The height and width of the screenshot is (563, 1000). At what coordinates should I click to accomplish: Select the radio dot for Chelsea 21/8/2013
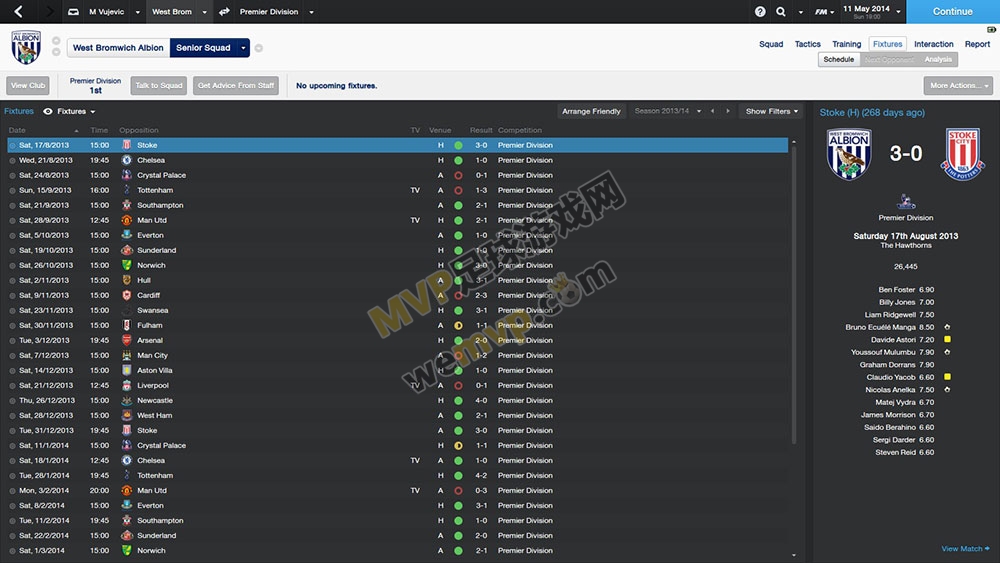click(12, 161)
